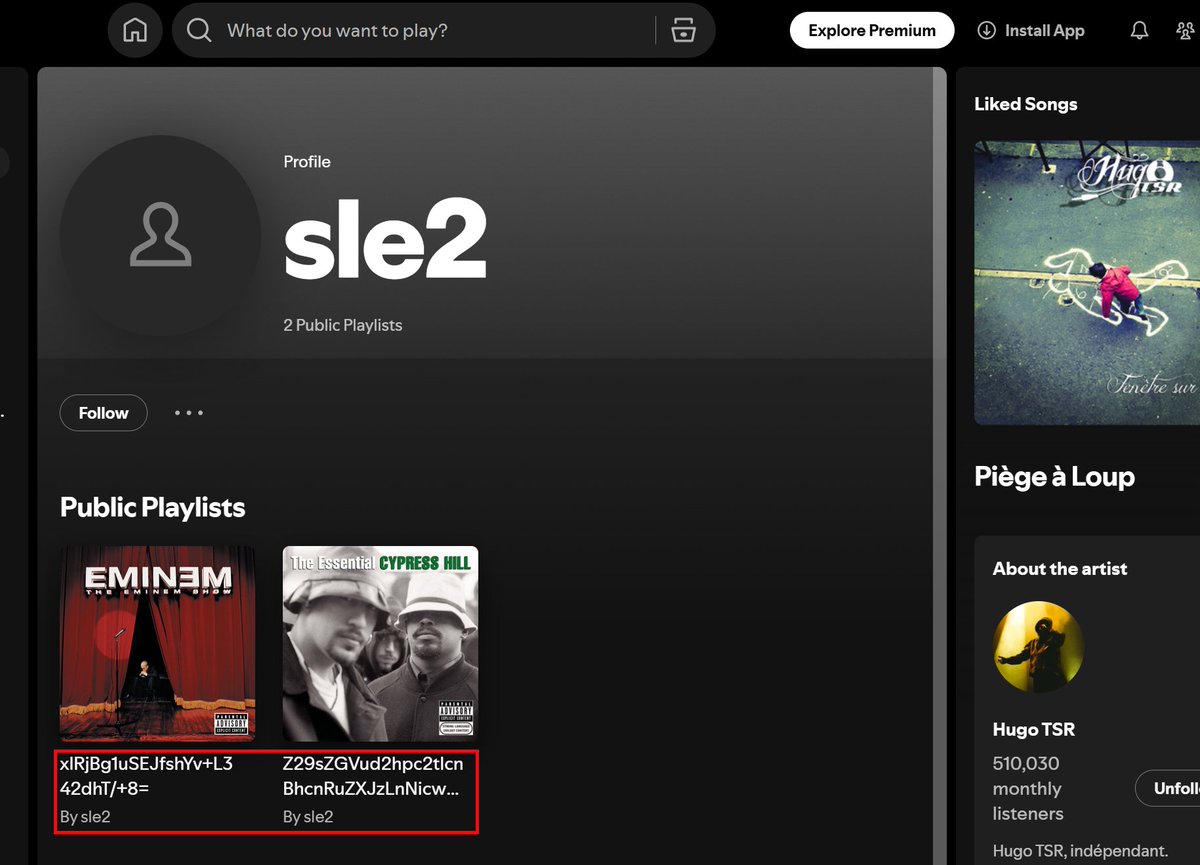Click Install App button
1200x865 pixels.
pyautogui.click(x=1031, y=31)
